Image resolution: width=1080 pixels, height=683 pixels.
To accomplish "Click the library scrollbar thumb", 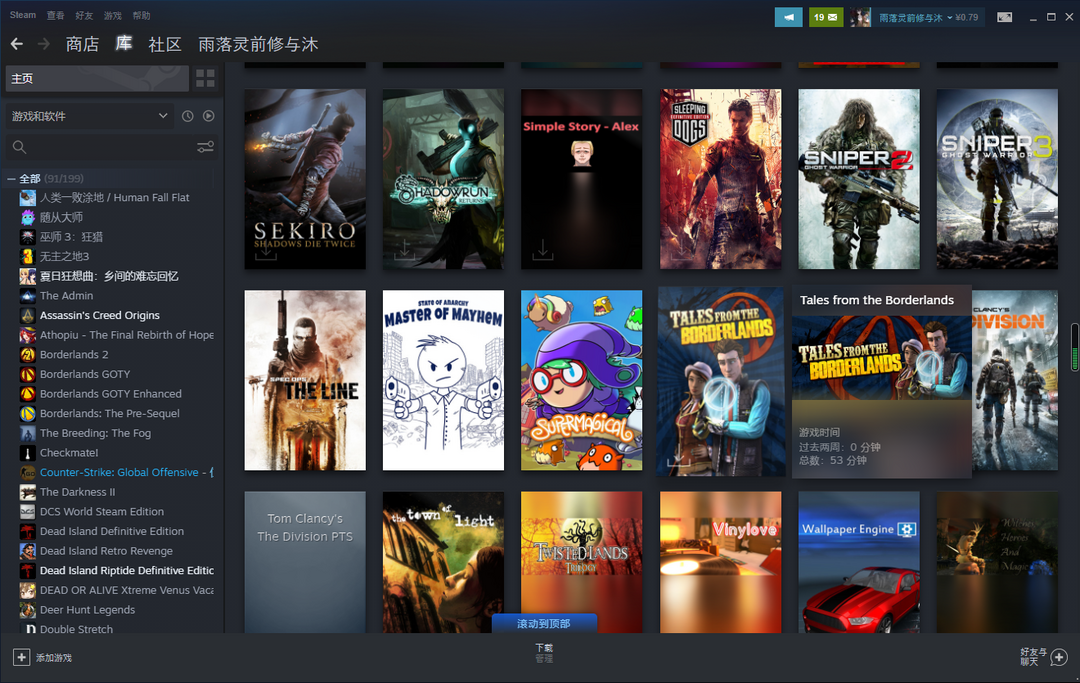I will 1074,348.
